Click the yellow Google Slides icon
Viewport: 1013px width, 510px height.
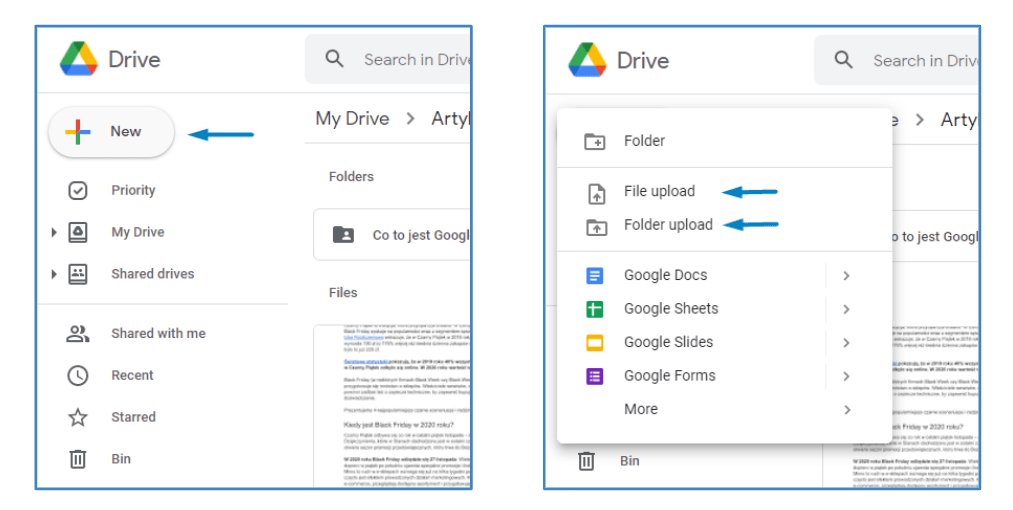point(594,343)
